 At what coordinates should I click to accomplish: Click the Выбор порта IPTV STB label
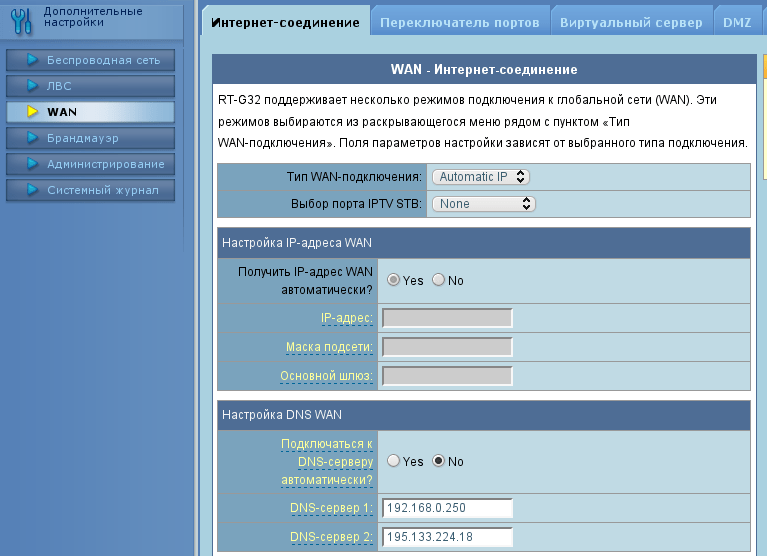356,203
